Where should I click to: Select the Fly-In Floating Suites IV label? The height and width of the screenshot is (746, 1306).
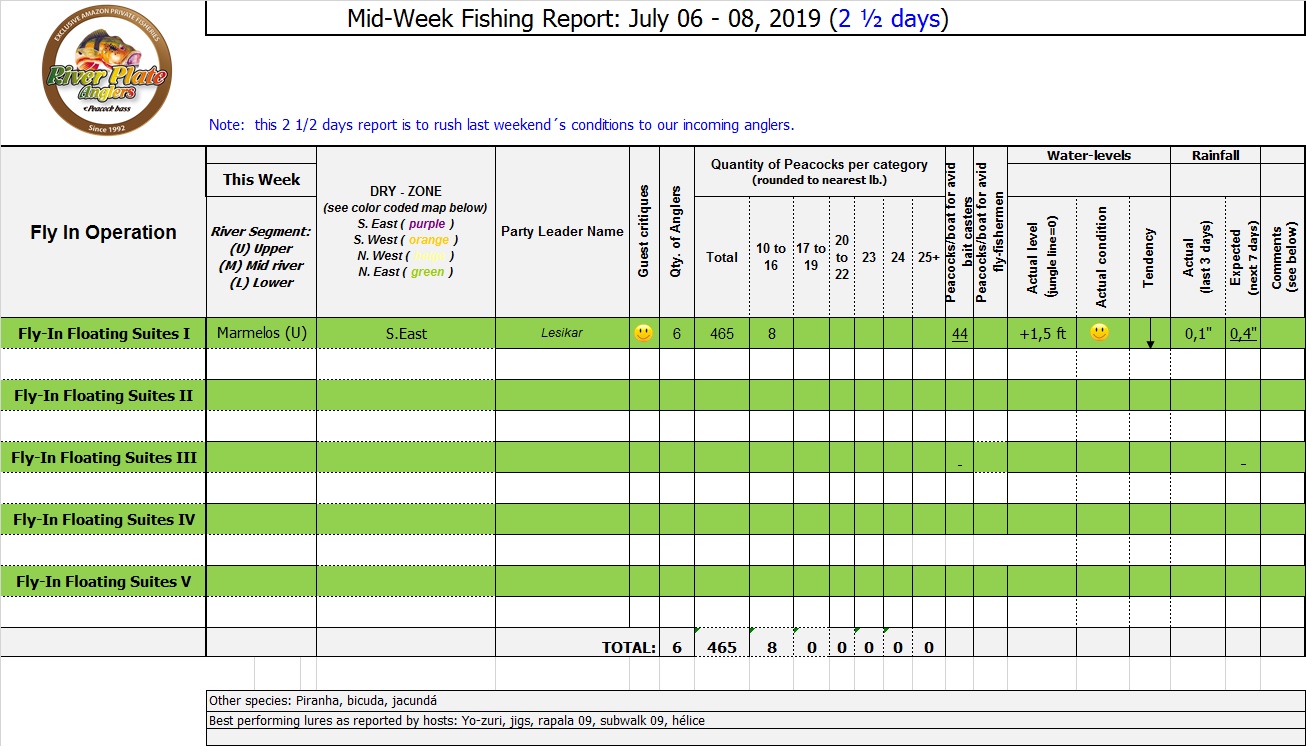(103, 520)
